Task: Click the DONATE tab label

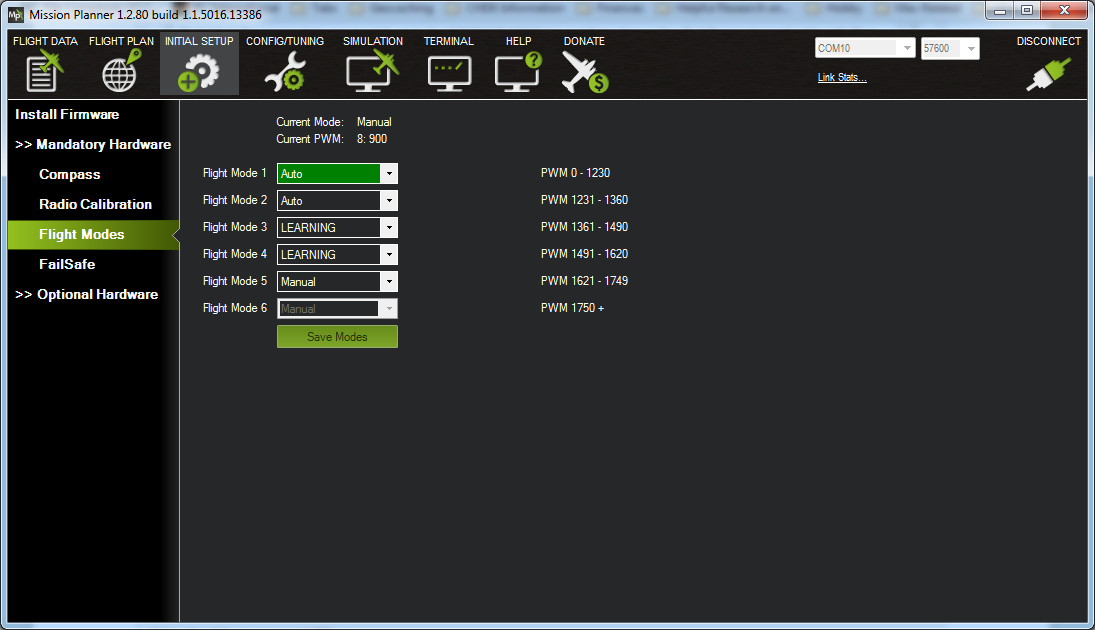Action: (x=585, y=41)
